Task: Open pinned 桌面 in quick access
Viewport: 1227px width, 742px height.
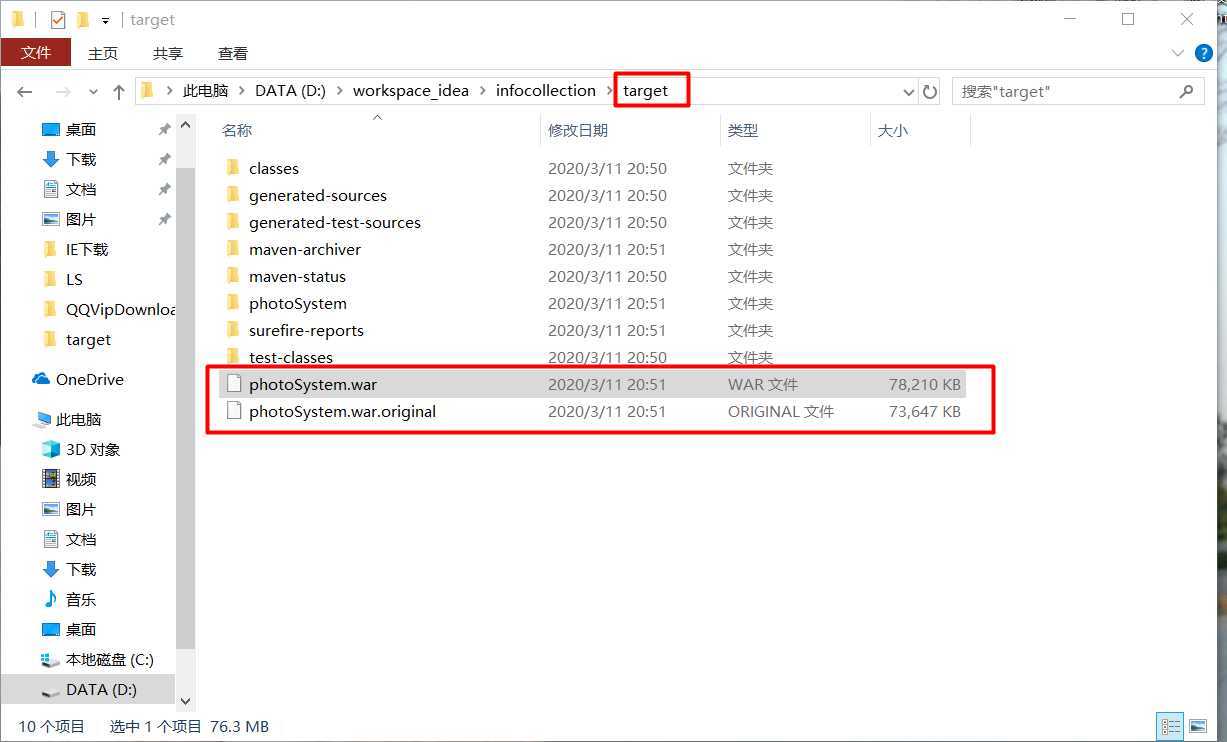Action: [x=81, y=129]
